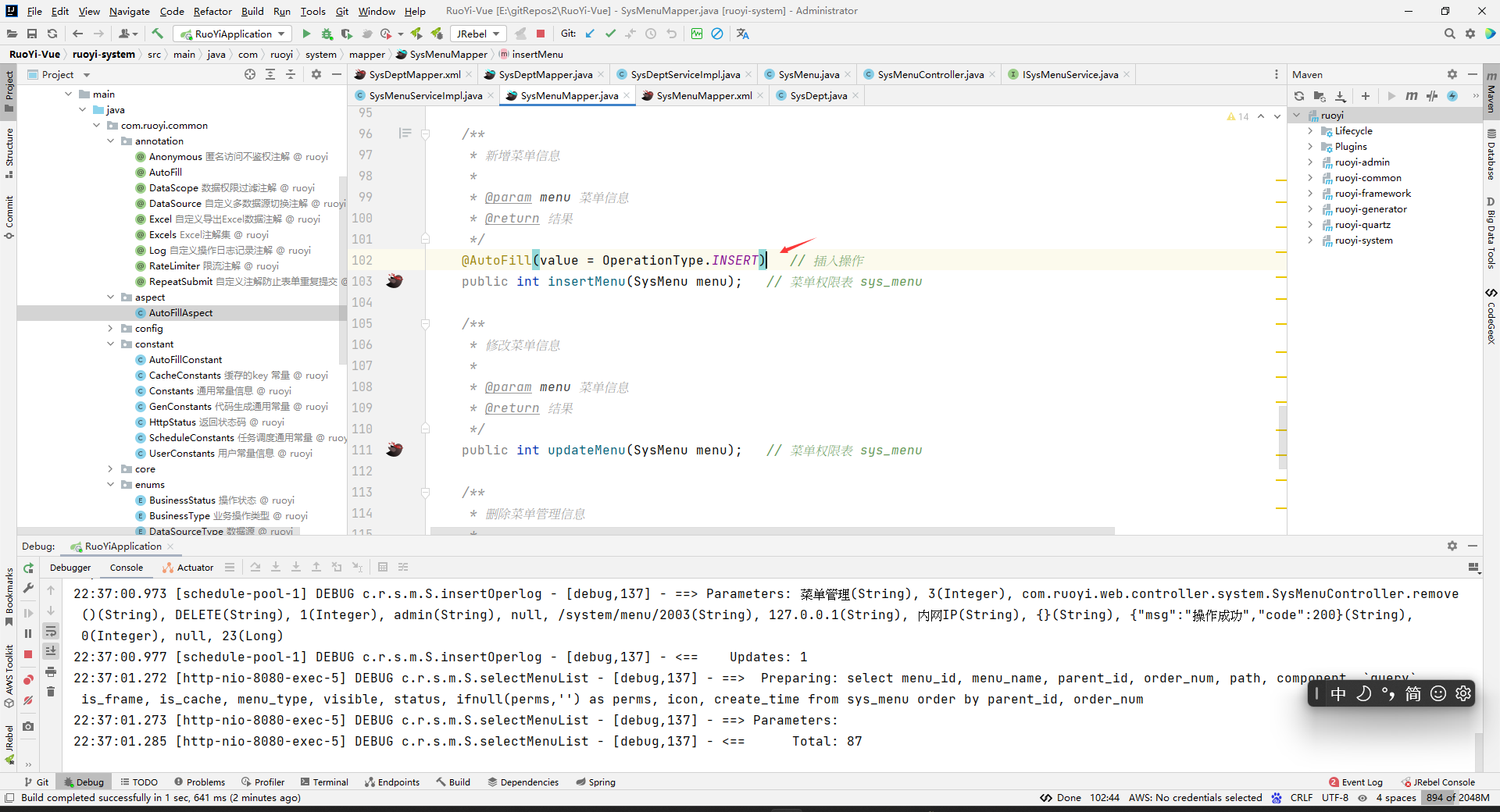
Task: Open Project panel gear options
Action: tap(316, 74)
